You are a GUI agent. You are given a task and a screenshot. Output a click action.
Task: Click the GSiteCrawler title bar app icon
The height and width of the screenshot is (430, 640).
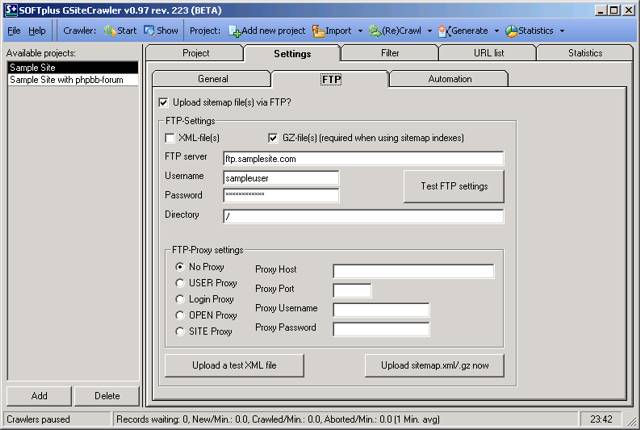(x=11, y=10)
